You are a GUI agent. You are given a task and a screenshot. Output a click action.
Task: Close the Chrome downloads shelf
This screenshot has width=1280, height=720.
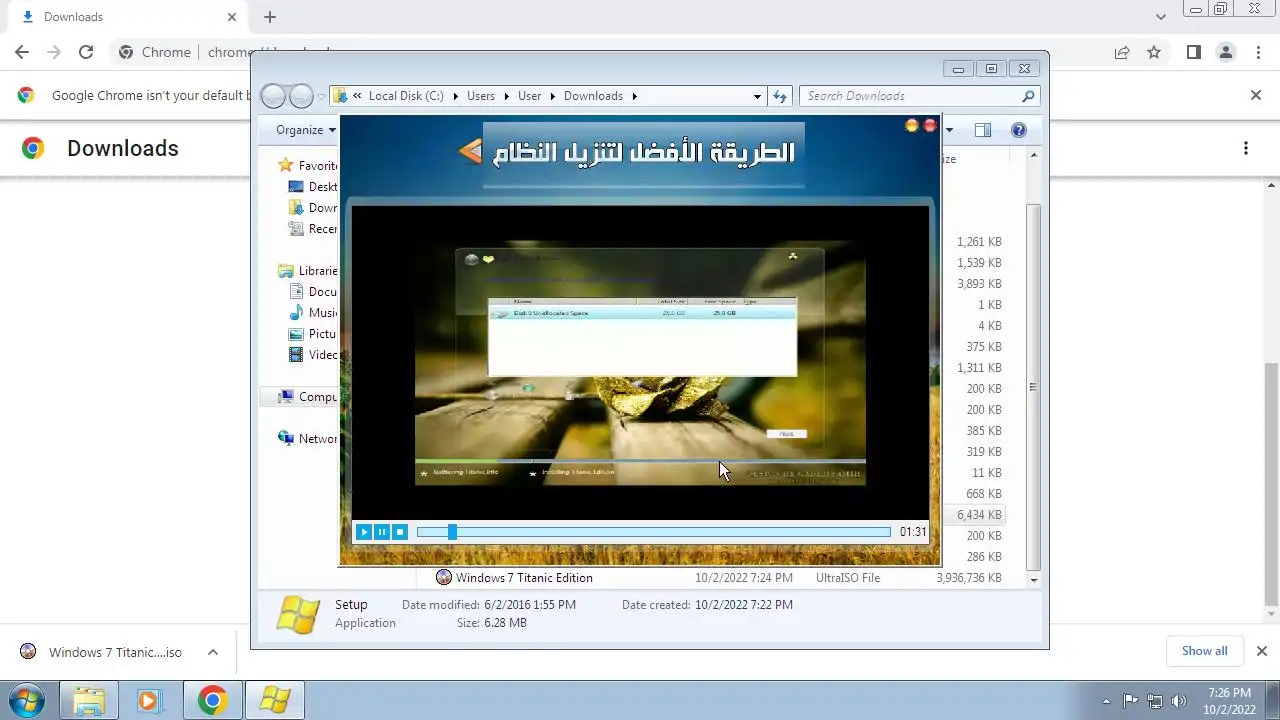(x=1261, y=651)
